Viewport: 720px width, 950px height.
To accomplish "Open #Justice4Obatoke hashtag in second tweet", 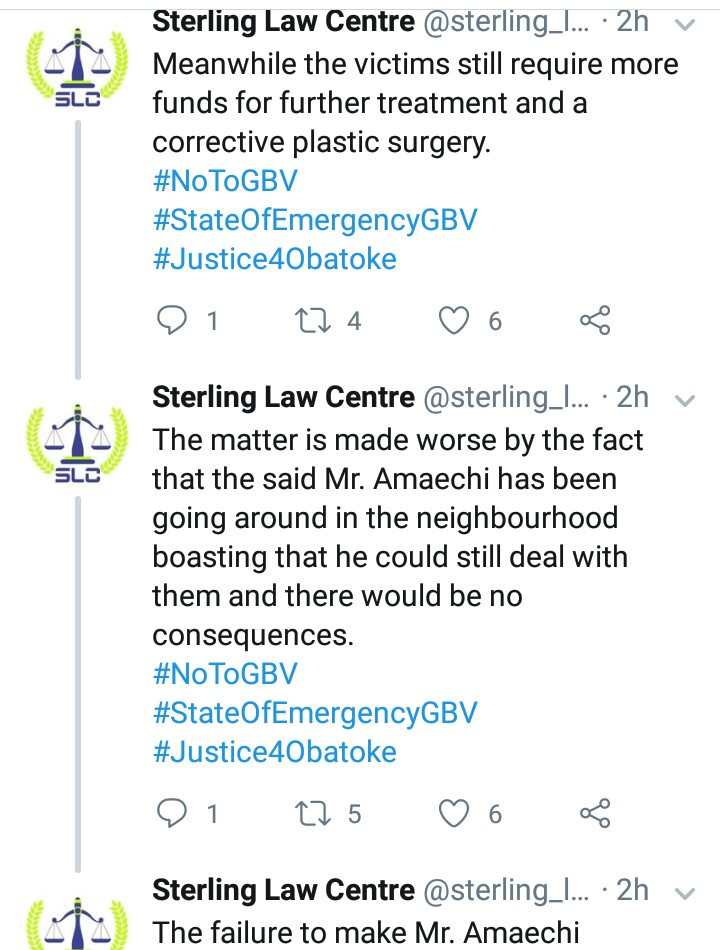I will [x=275, y=751].
